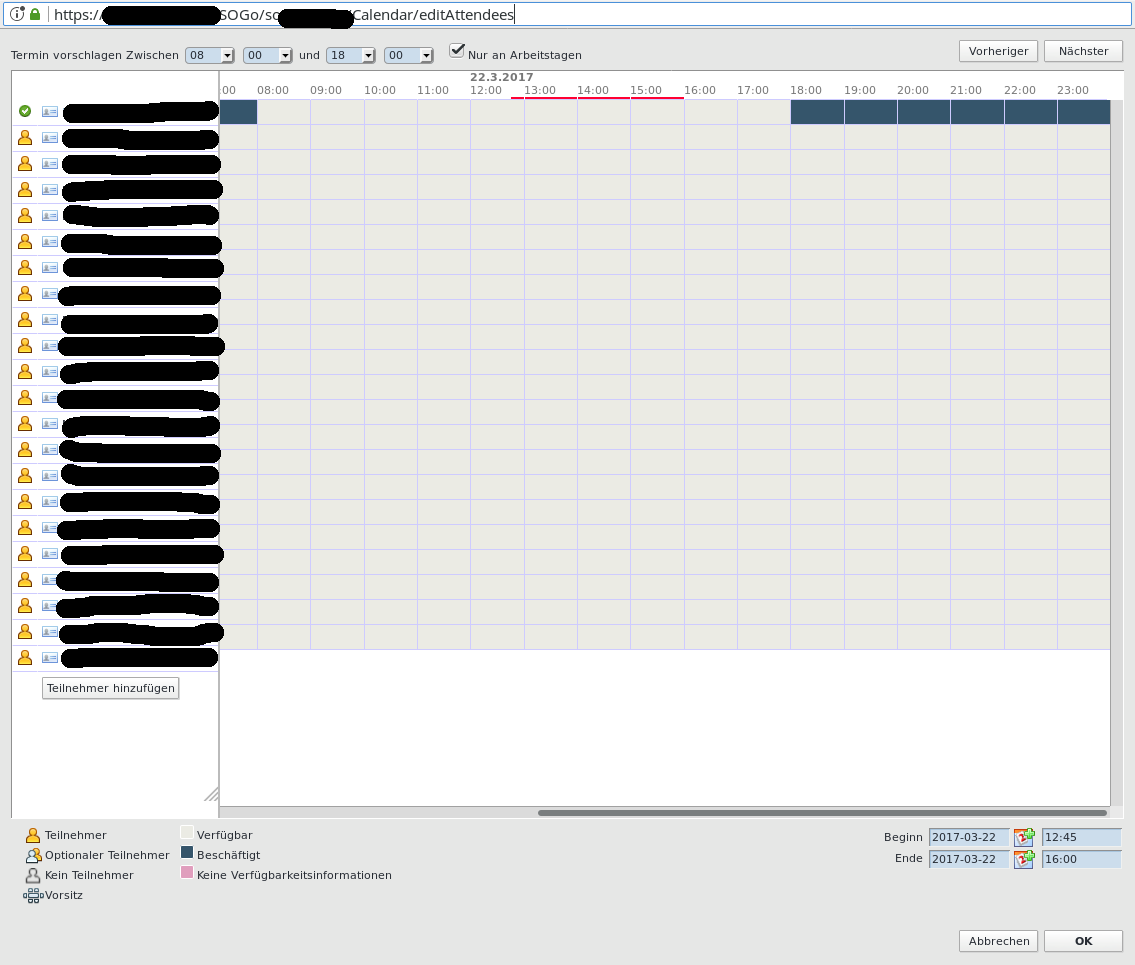Image resolution: width=1135 pixels, height=965 pixels.
Task: Click the site information icon in address bar
Action: (17, 14)
